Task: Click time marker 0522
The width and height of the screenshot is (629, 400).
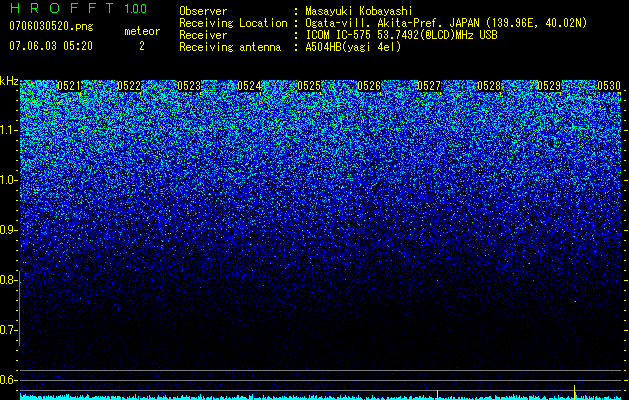Action: click(129, 86)
